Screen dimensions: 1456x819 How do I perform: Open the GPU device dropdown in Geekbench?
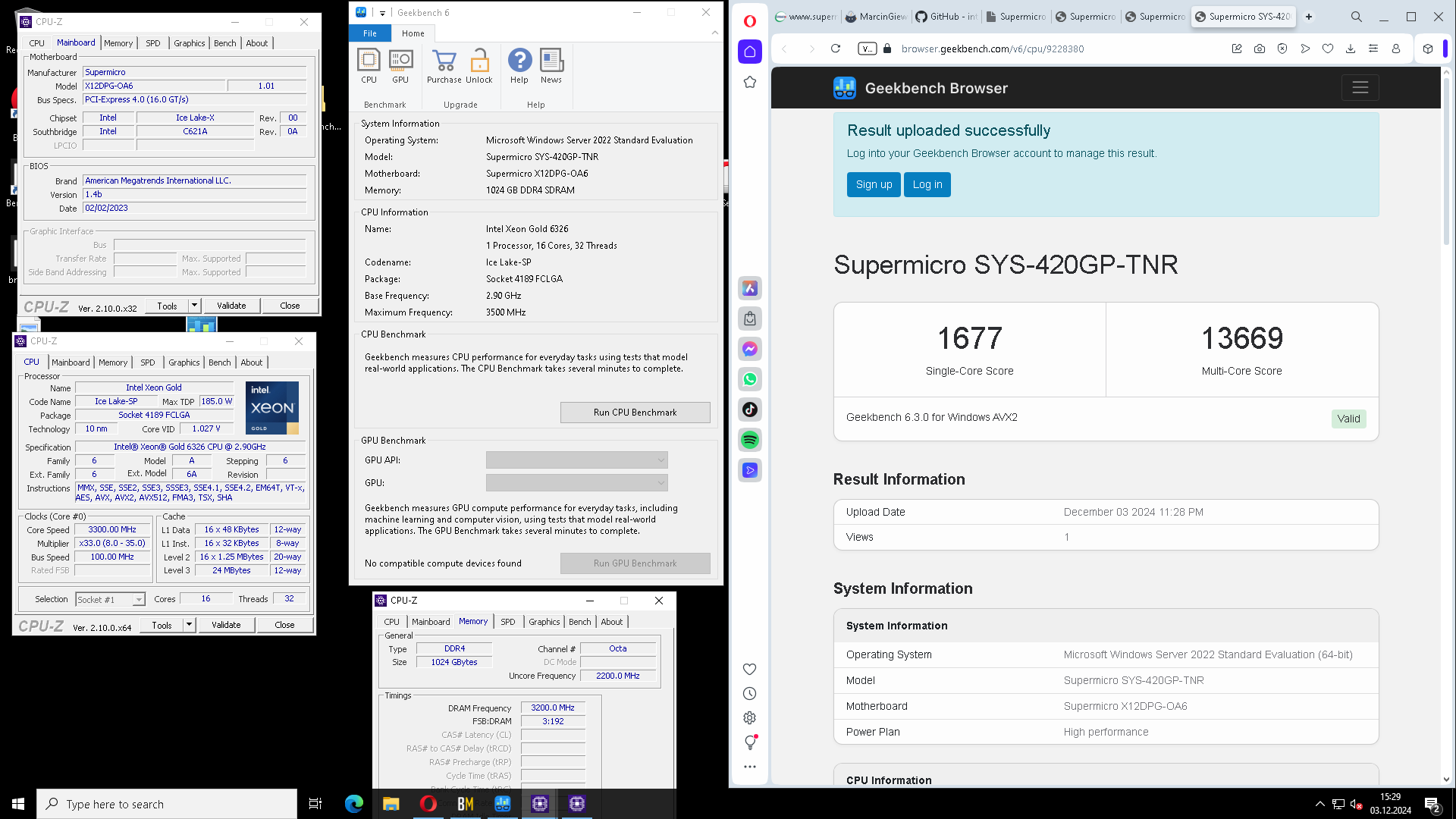click(x=577, y=483)
